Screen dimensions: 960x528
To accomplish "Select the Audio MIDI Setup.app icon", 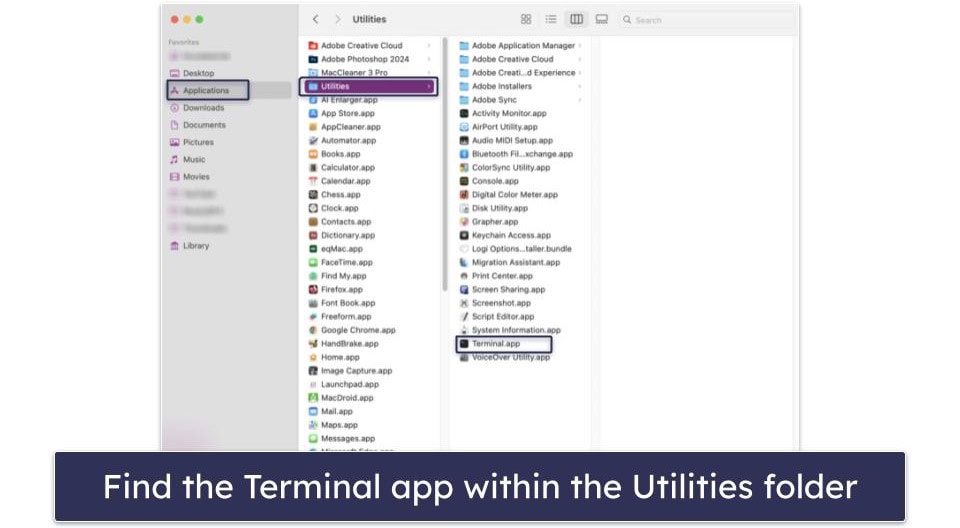I will 464,140.
